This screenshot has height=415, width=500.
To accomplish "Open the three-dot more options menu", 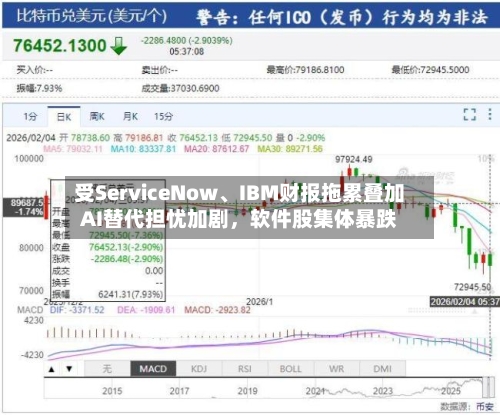I will (490, 114).
